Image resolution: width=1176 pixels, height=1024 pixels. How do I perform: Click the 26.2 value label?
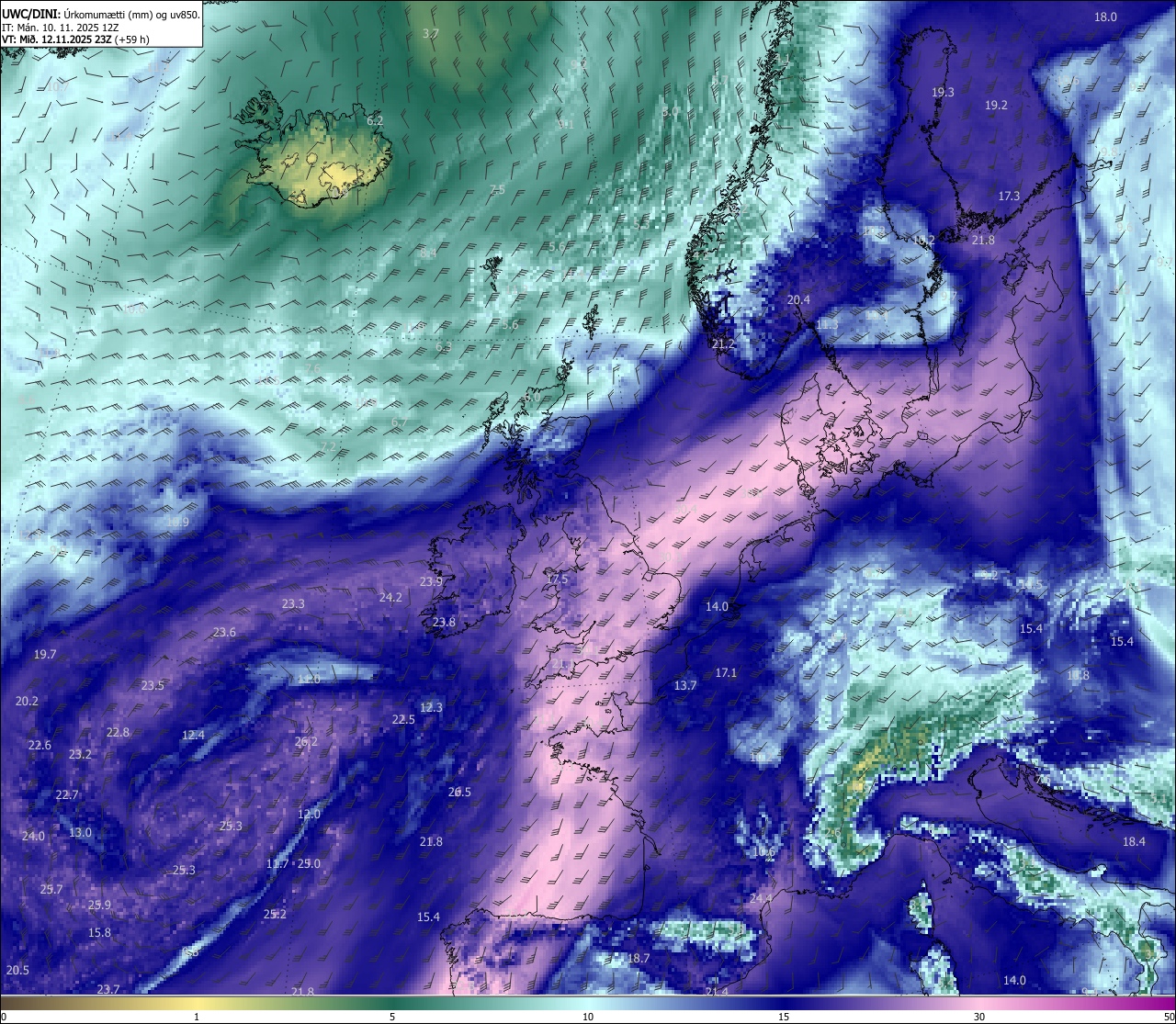coord(306,741)
